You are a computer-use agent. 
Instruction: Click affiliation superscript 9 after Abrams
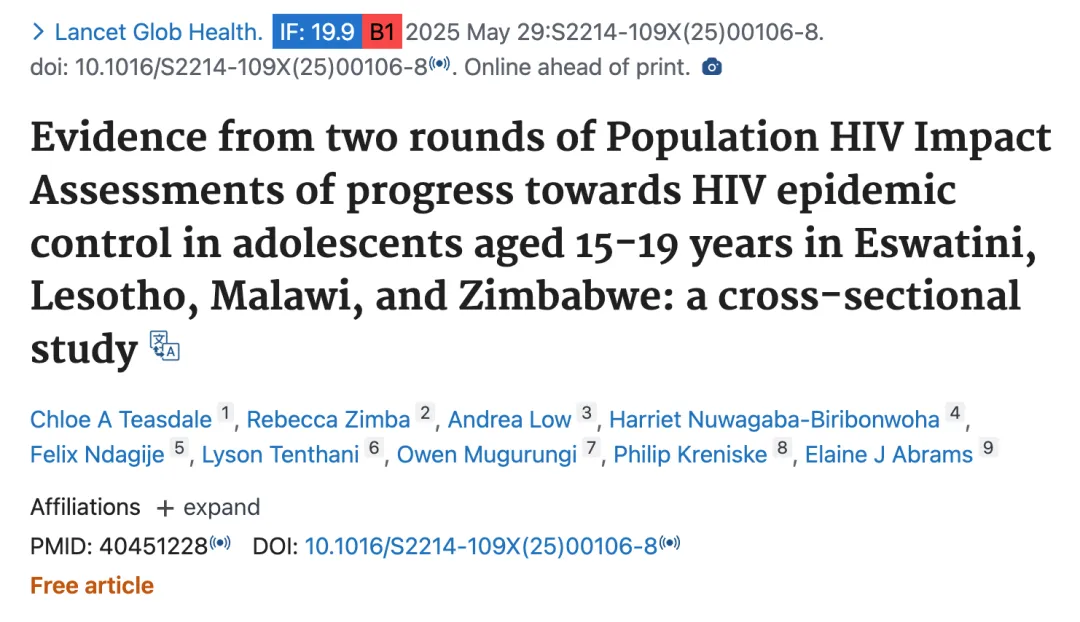point(988,448)
